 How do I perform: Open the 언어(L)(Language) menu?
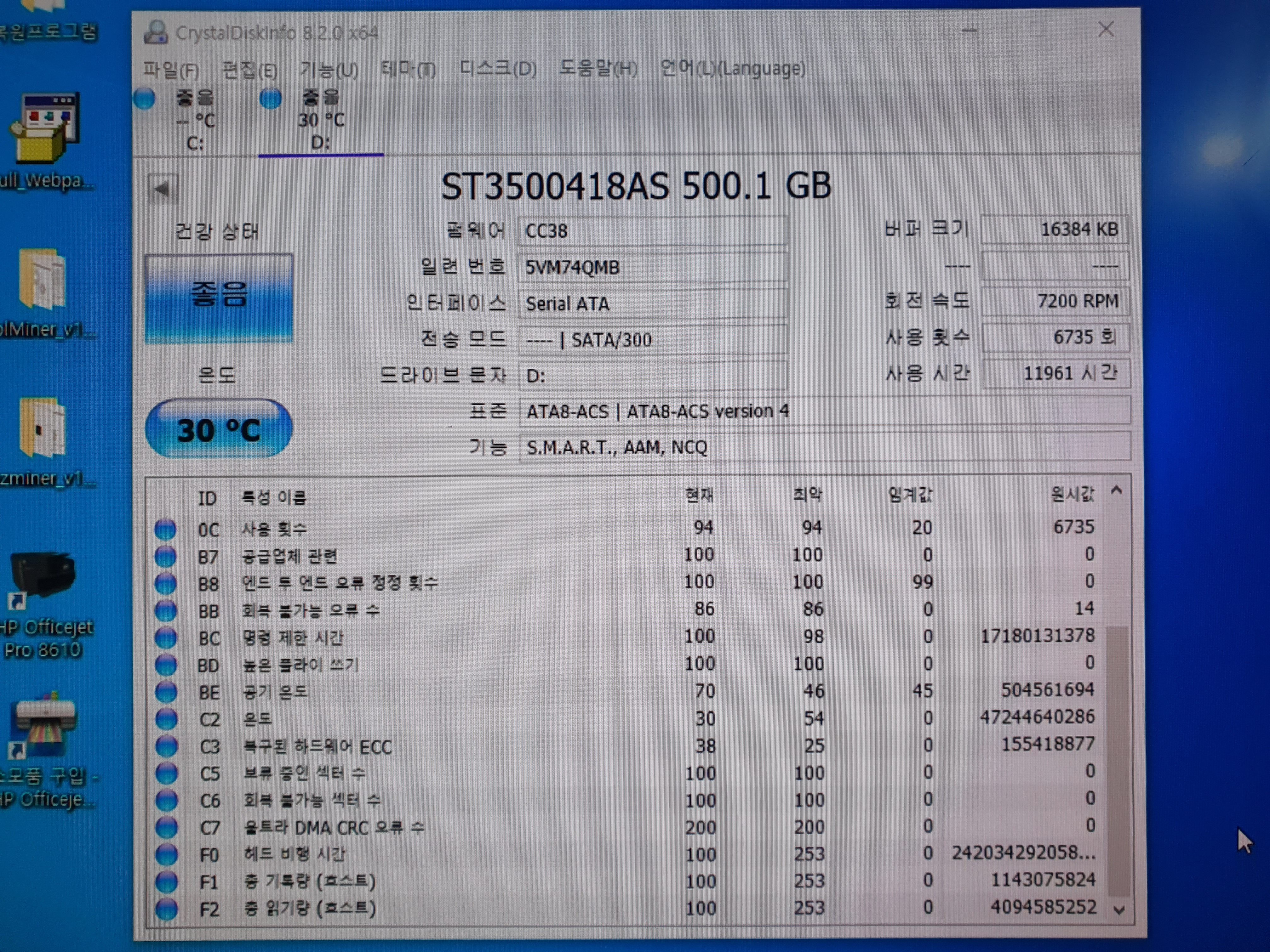pyautogui.click(x=733, y=68)
